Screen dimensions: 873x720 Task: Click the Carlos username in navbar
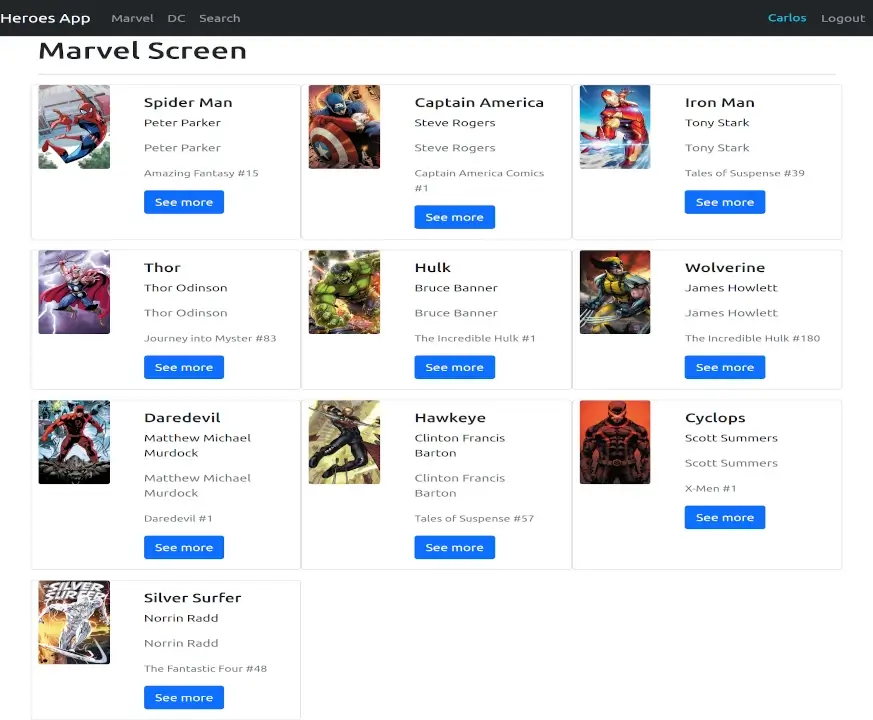pyautogui.click(x=787, y=18)
